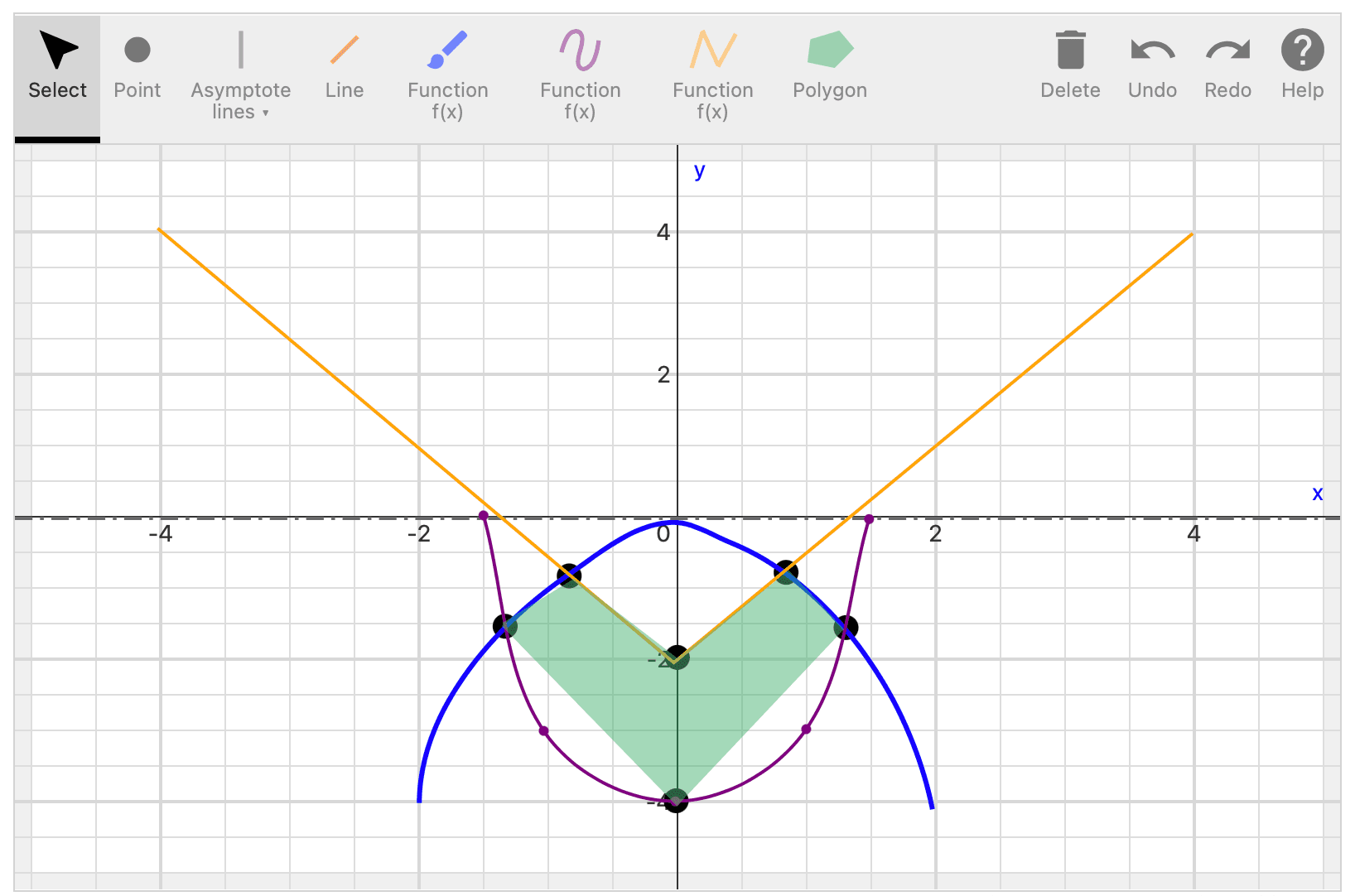Screen dimensions: 1355x896
Task: Click the purple curve endpoint near (-1.5, 0)
Action: (484, 516)
